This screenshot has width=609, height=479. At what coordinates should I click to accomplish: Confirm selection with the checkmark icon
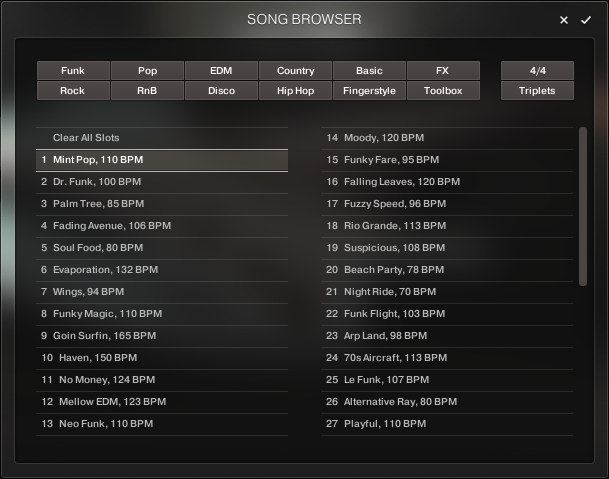coord(586,20)
